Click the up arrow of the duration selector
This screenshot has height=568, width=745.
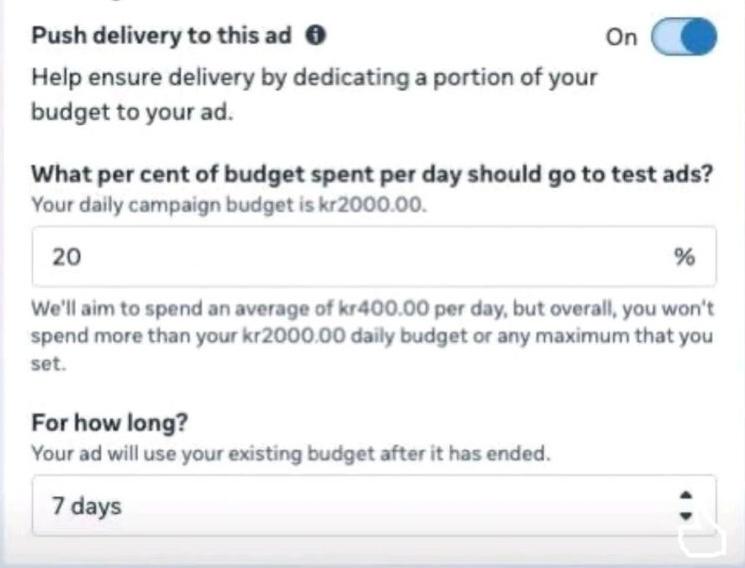click(x=685, y=496)
